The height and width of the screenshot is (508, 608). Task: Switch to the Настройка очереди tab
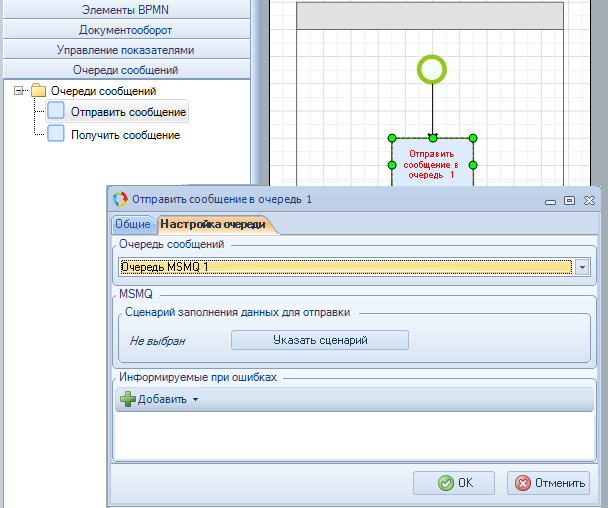pyautogui.click(x=213, y=224)
